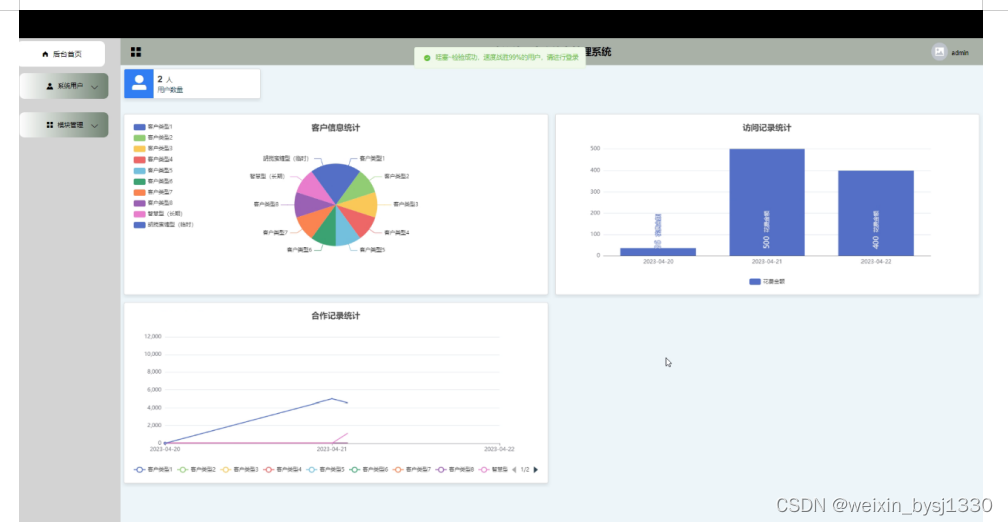Toggle 客户类型5 light-blue legend entry in pie chart
The image size is (1008, 525).
click(153, 170)
